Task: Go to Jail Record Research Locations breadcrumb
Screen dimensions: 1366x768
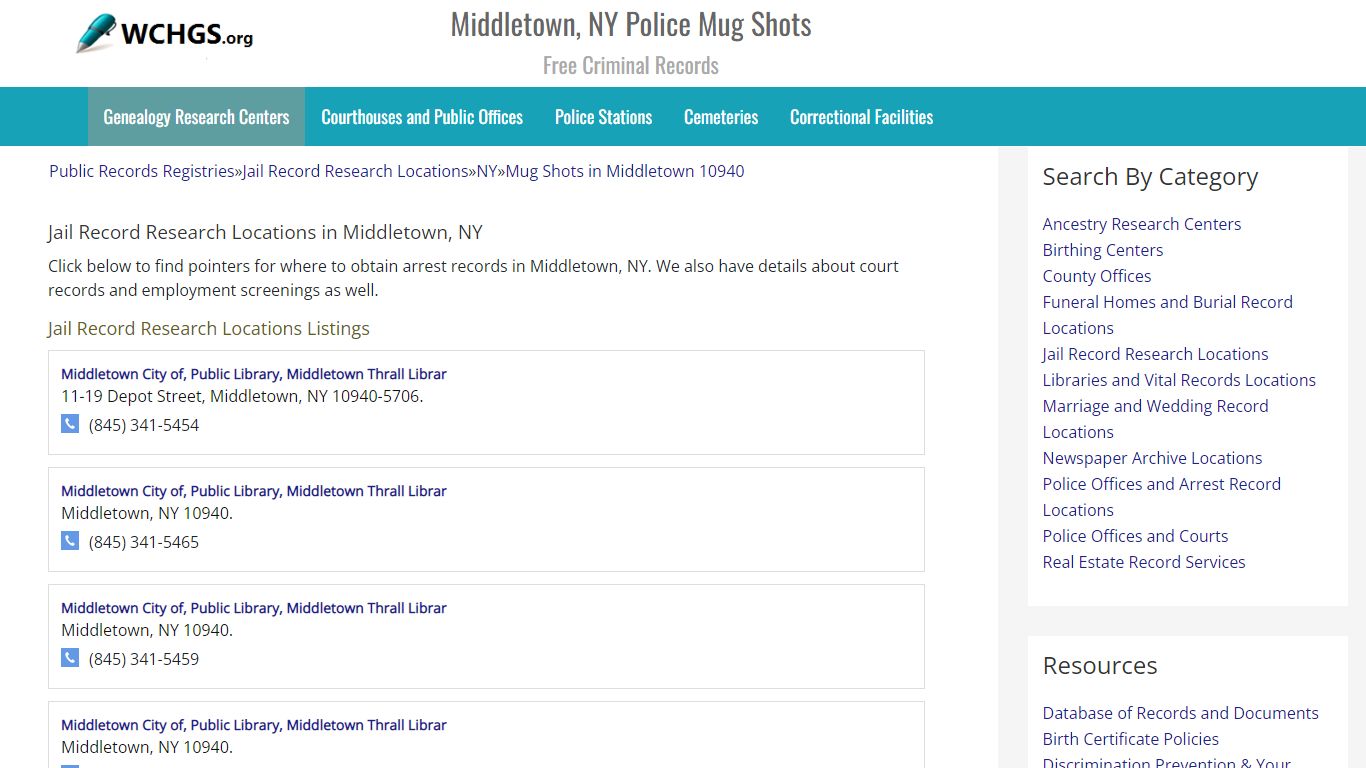Action: 356,171
